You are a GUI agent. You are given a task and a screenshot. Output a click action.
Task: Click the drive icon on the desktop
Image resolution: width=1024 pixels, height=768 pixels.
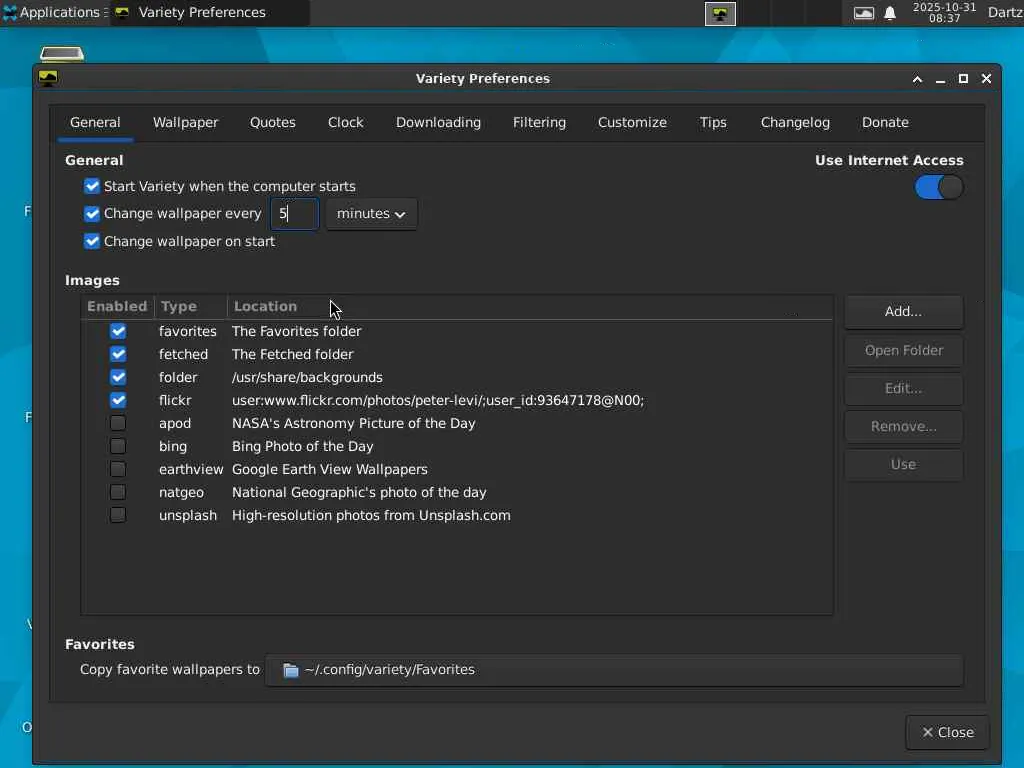[62, 54]
